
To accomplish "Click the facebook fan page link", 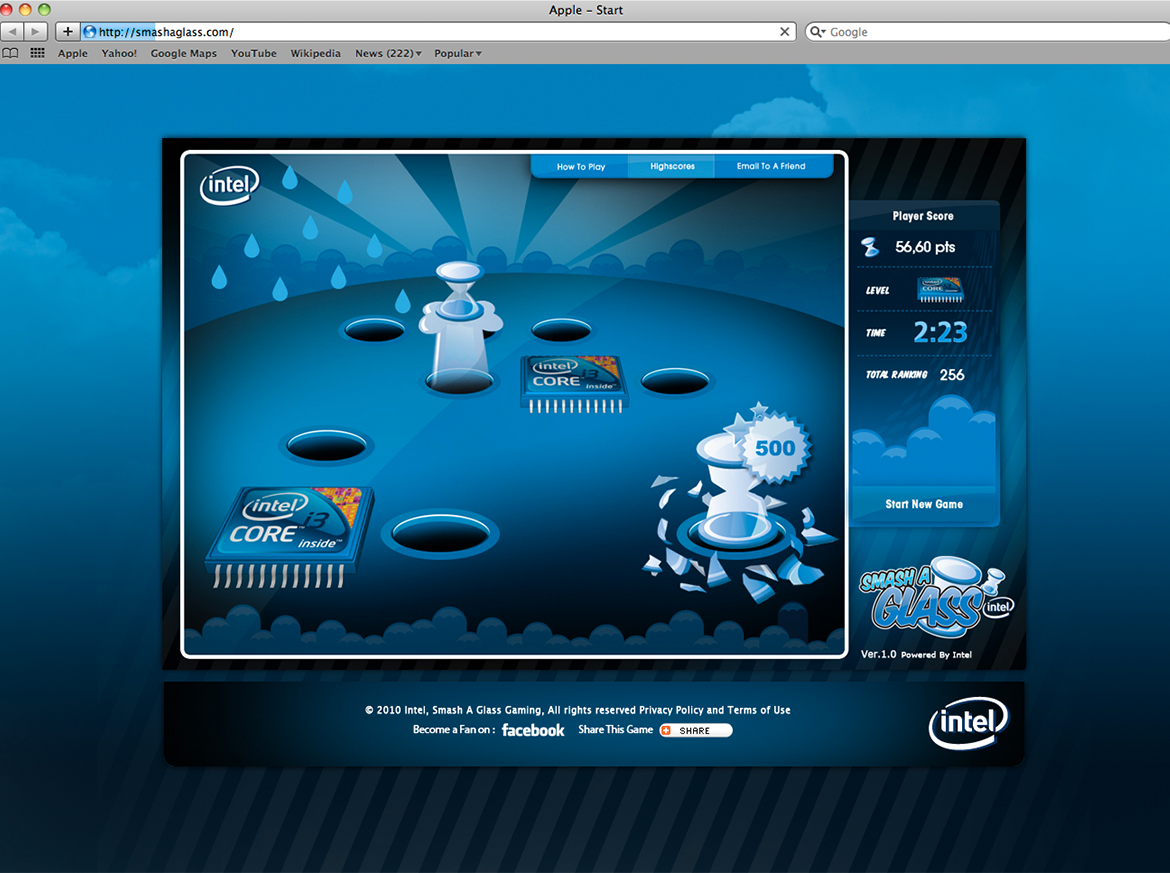I will tap(533, 730).
